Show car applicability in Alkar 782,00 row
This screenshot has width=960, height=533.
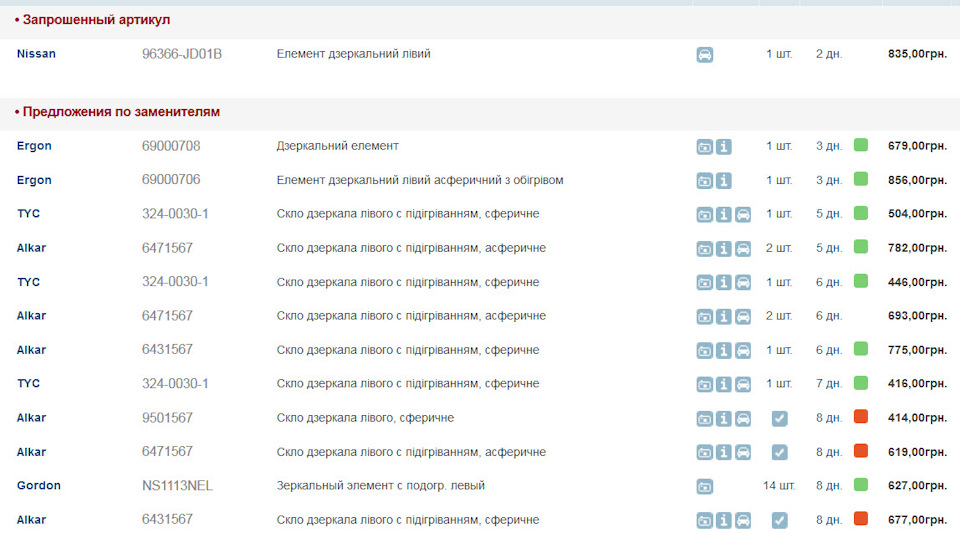[743, 249]
